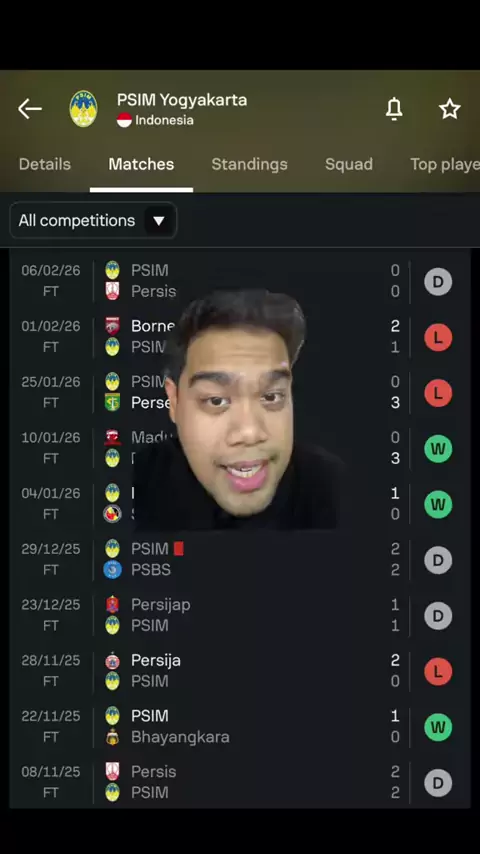Open the All competitions dropdown

click(93, 221)
